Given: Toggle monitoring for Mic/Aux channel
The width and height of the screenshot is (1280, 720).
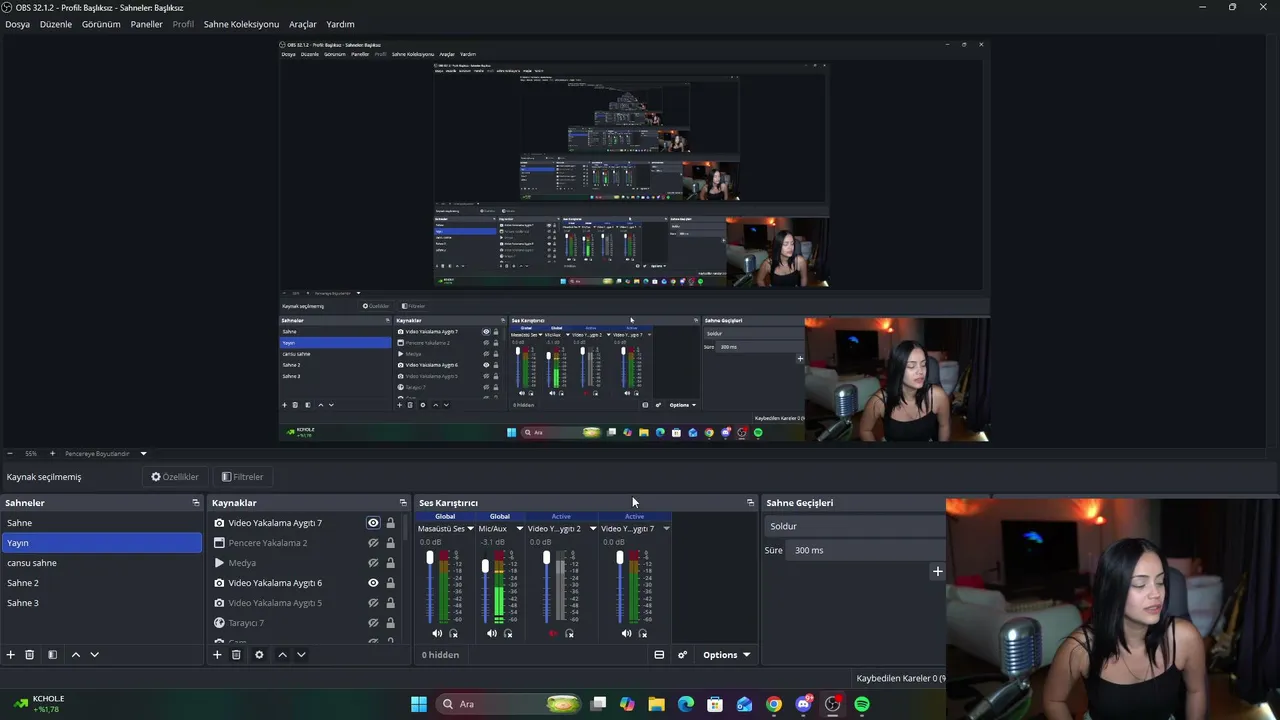Looking at the screenshot, I should (509, 634).
